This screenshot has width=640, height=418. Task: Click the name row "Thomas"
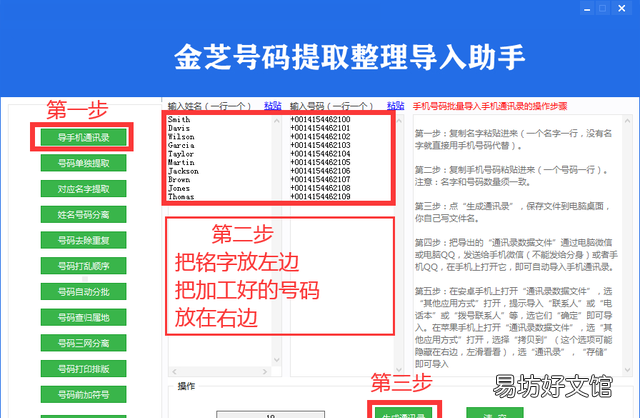(181, 196)
